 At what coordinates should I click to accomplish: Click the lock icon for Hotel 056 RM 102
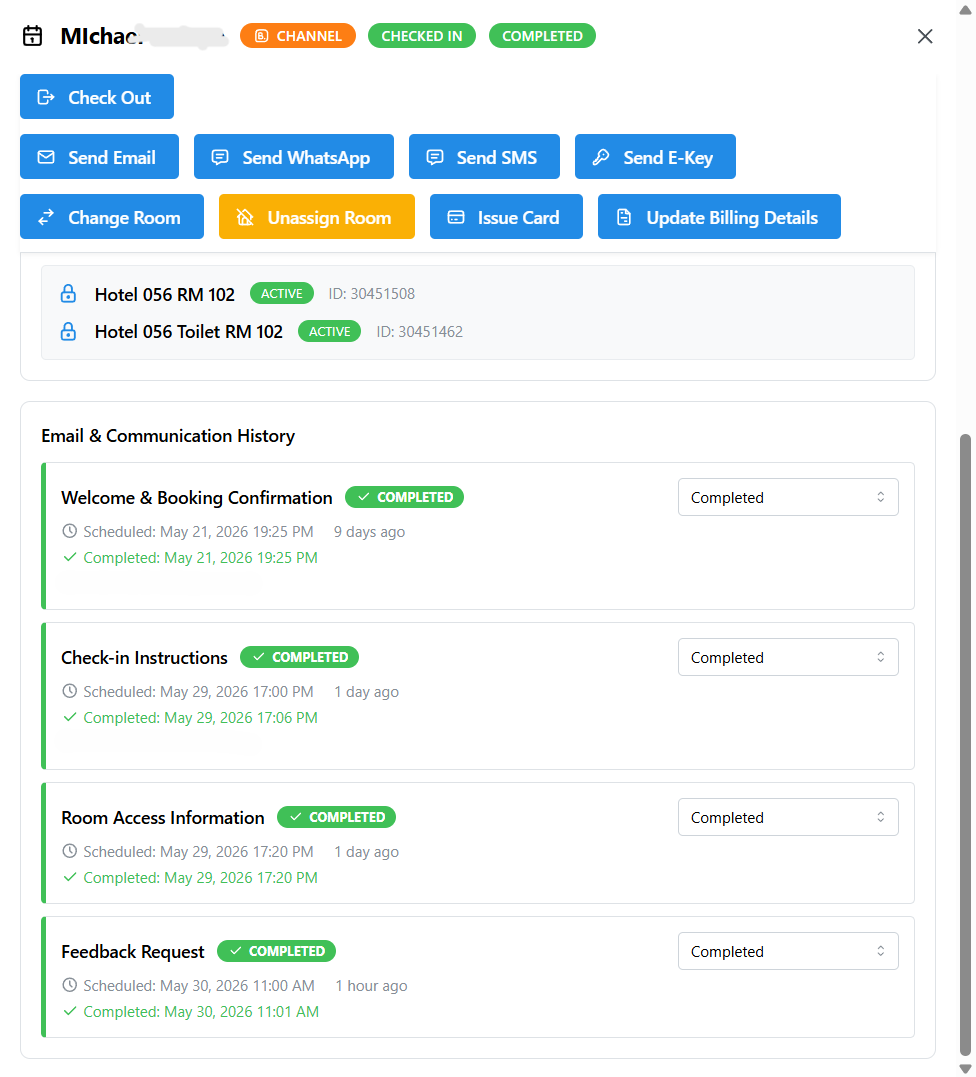point(68,294)
